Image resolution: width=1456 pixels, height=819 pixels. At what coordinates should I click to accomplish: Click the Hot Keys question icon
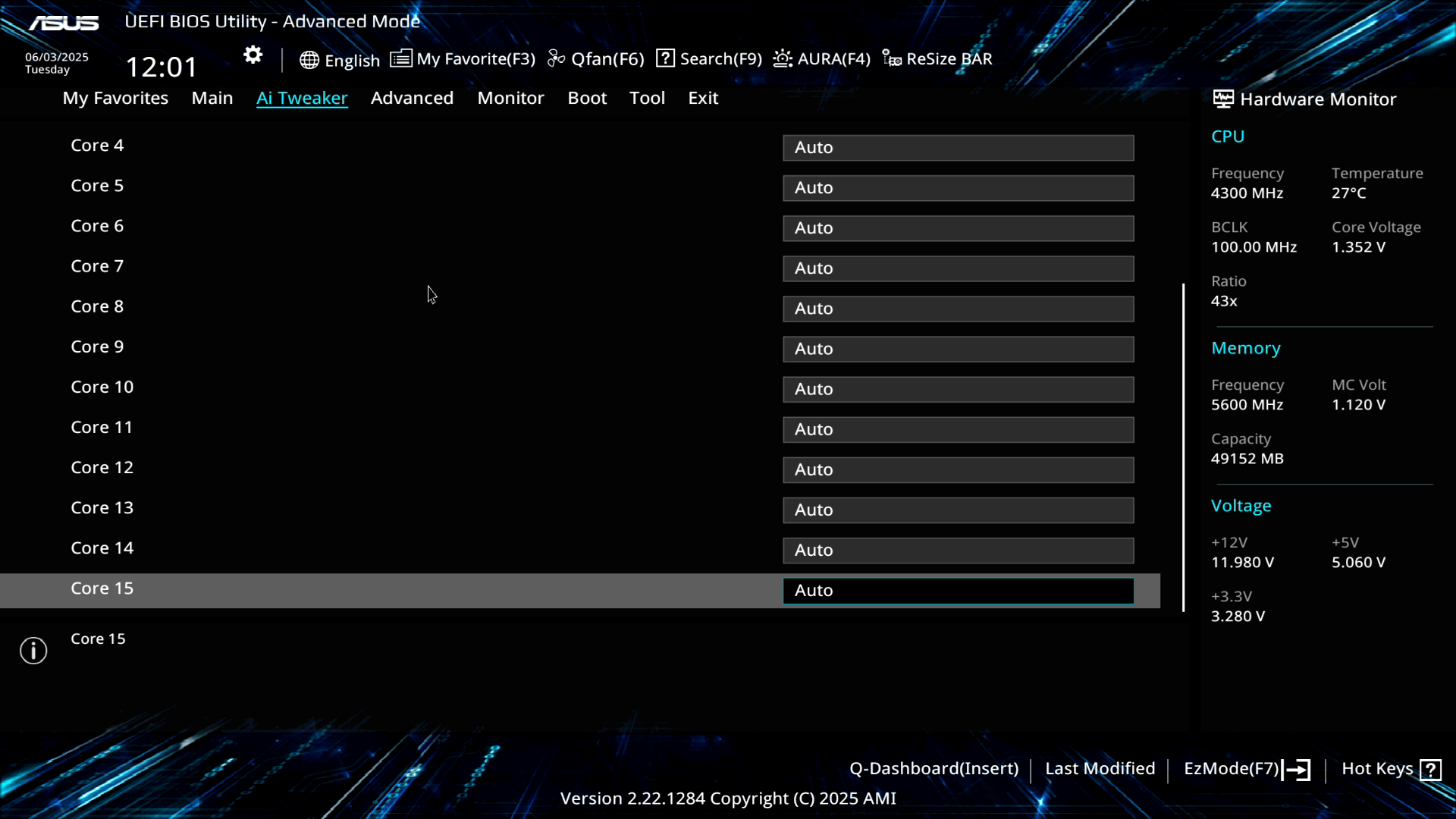tap(1430, 770)
